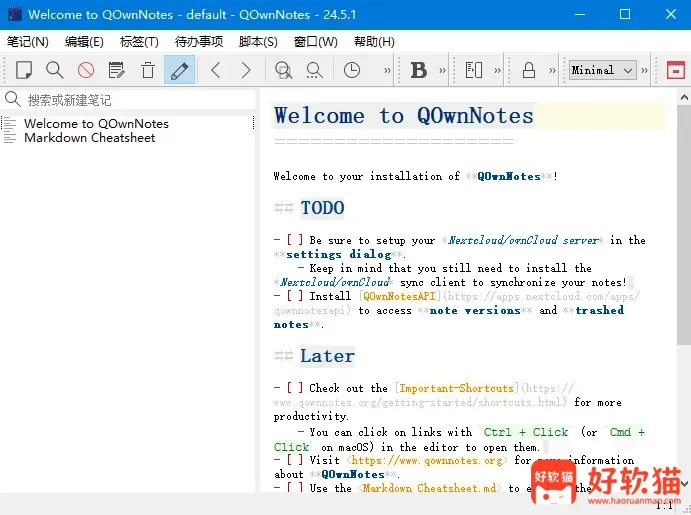Open the Minimal workspace dropdown
This screenshot has height=515, width=691.
pyautogui.click(x=602, y=70)
